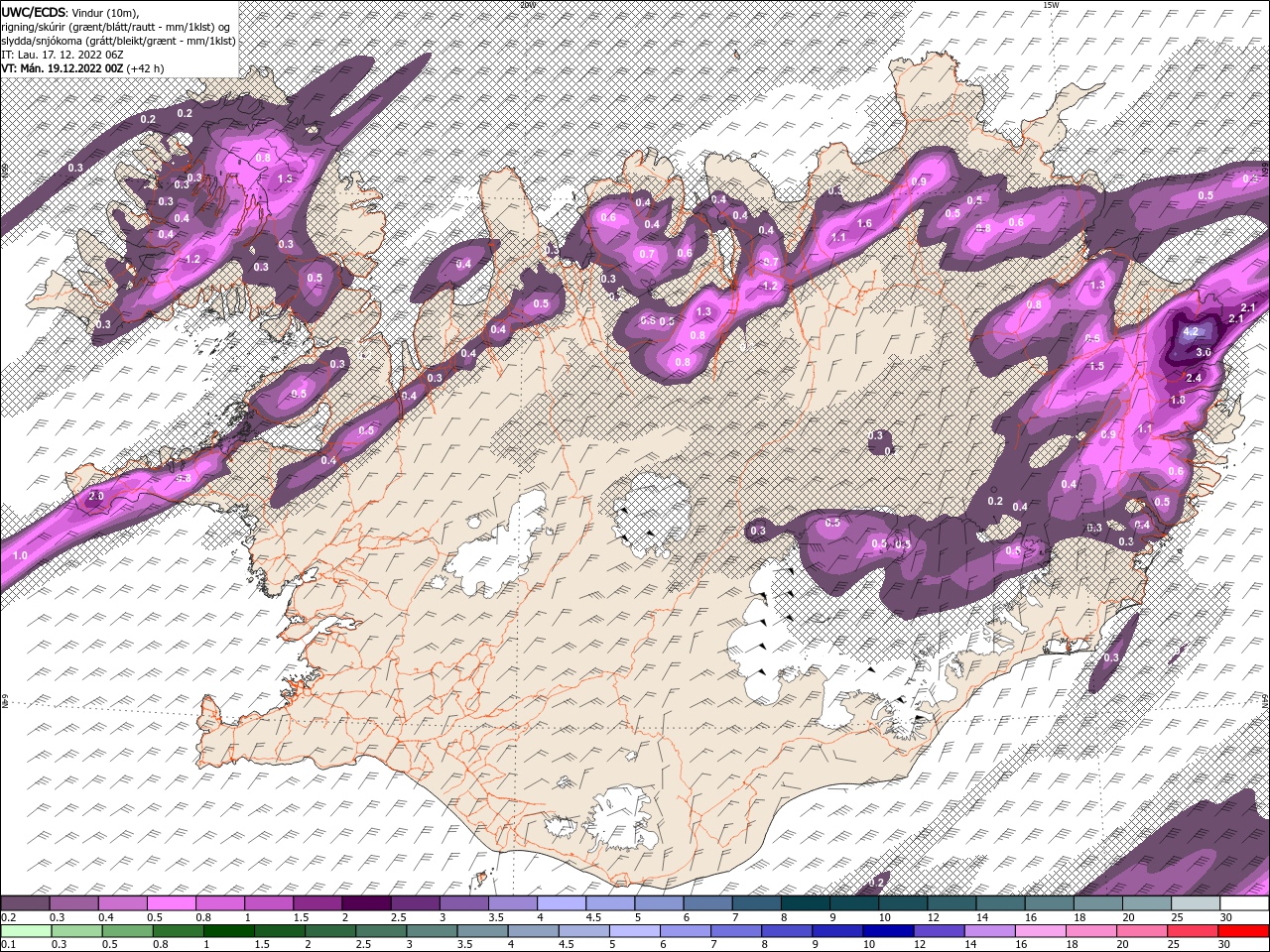Click the UWC/ECDS title text
The image size is (1270, 952).
point(34,12)
